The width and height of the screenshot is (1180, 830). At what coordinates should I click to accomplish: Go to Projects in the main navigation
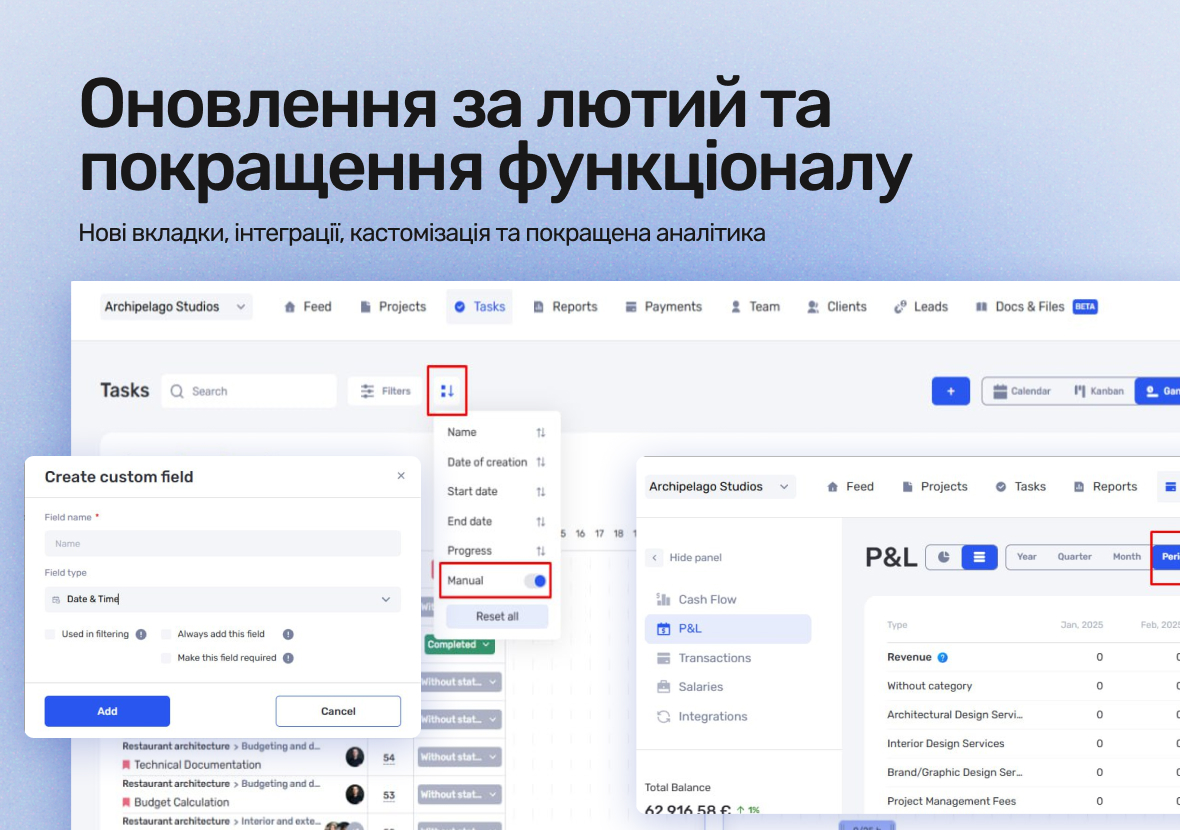(393, 307)
